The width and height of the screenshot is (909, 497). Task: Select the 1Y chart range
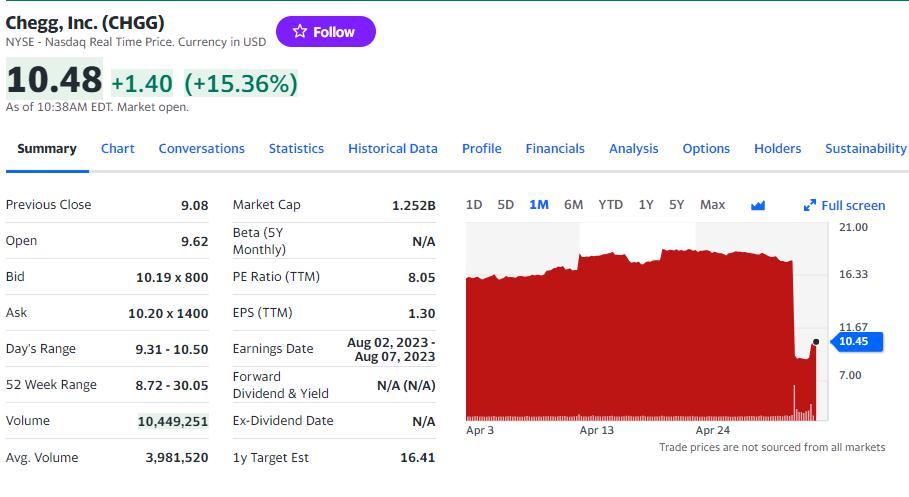click(x=646, y=205)
